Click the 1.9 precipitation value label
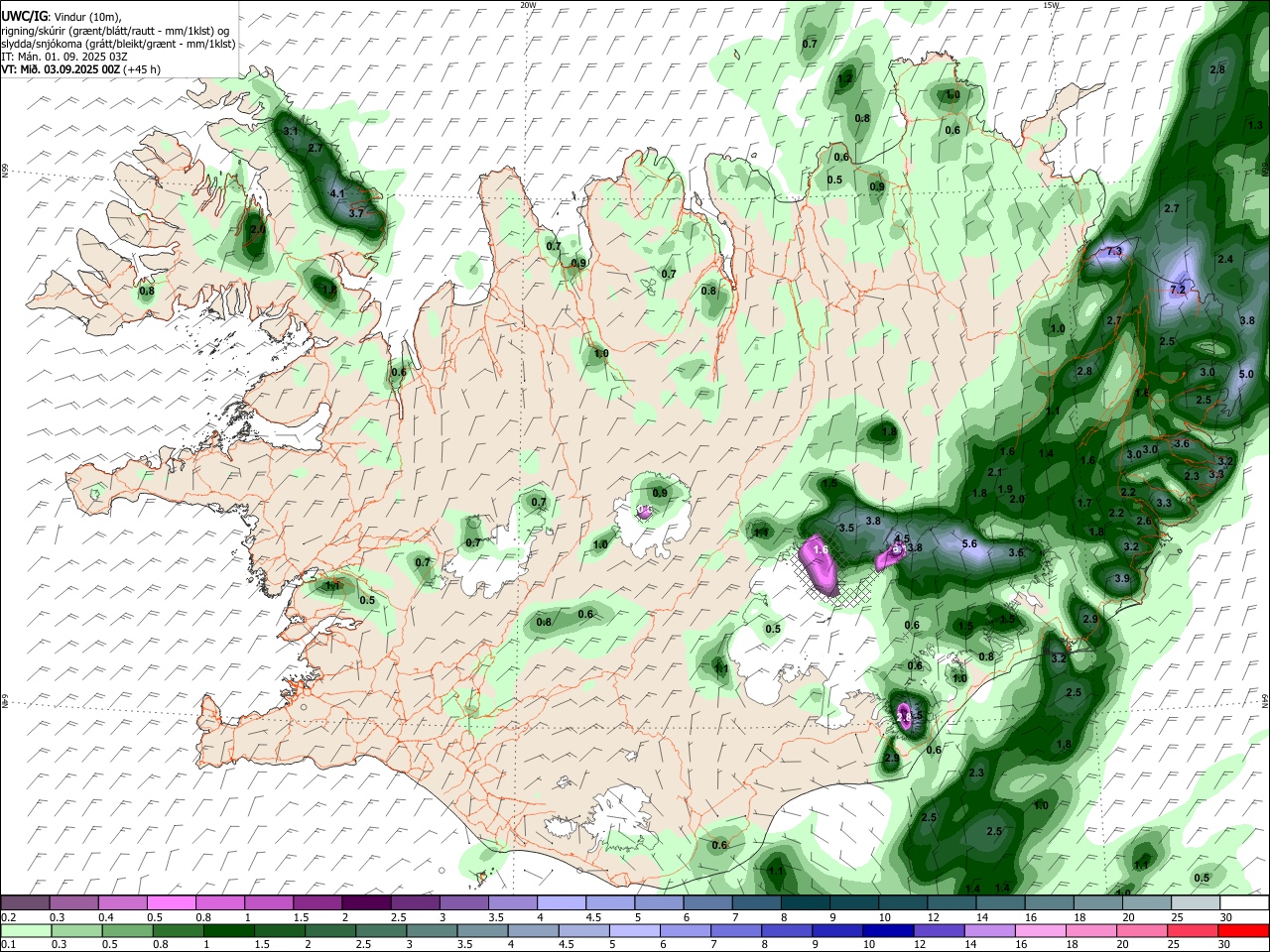The image size is (1270, 952). (1004, 490)
